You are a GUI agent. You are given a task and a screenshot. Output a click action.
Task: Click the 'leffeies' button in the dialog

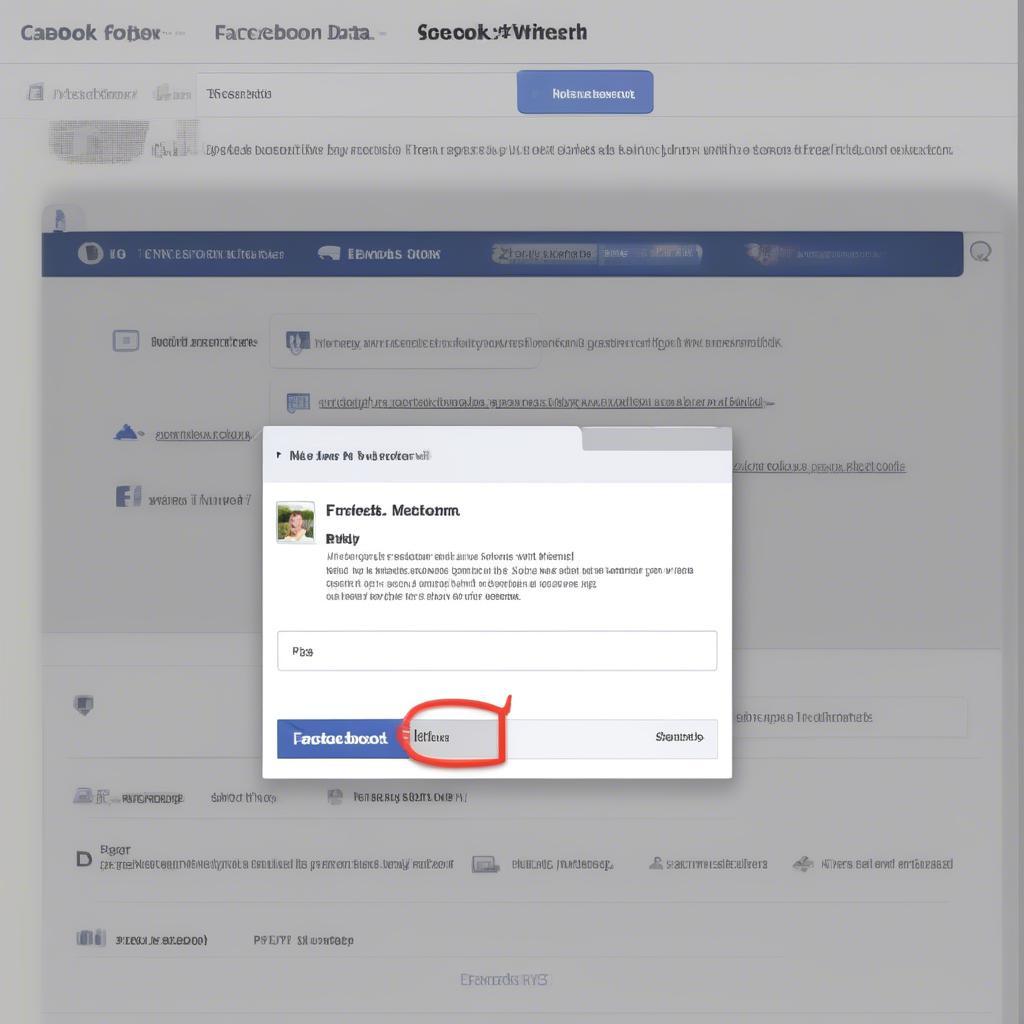click(x=454, y=737)
